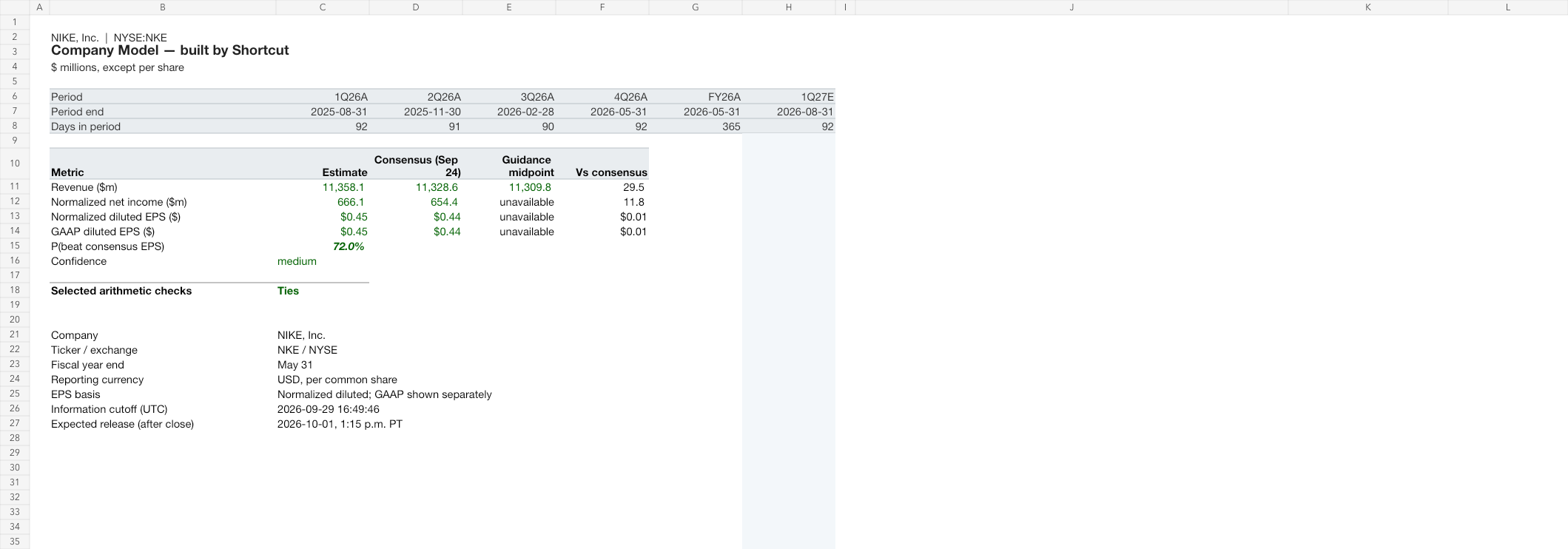
Task: Click the 29.5 vs consensus cell
Action: [x=602, y=187]
